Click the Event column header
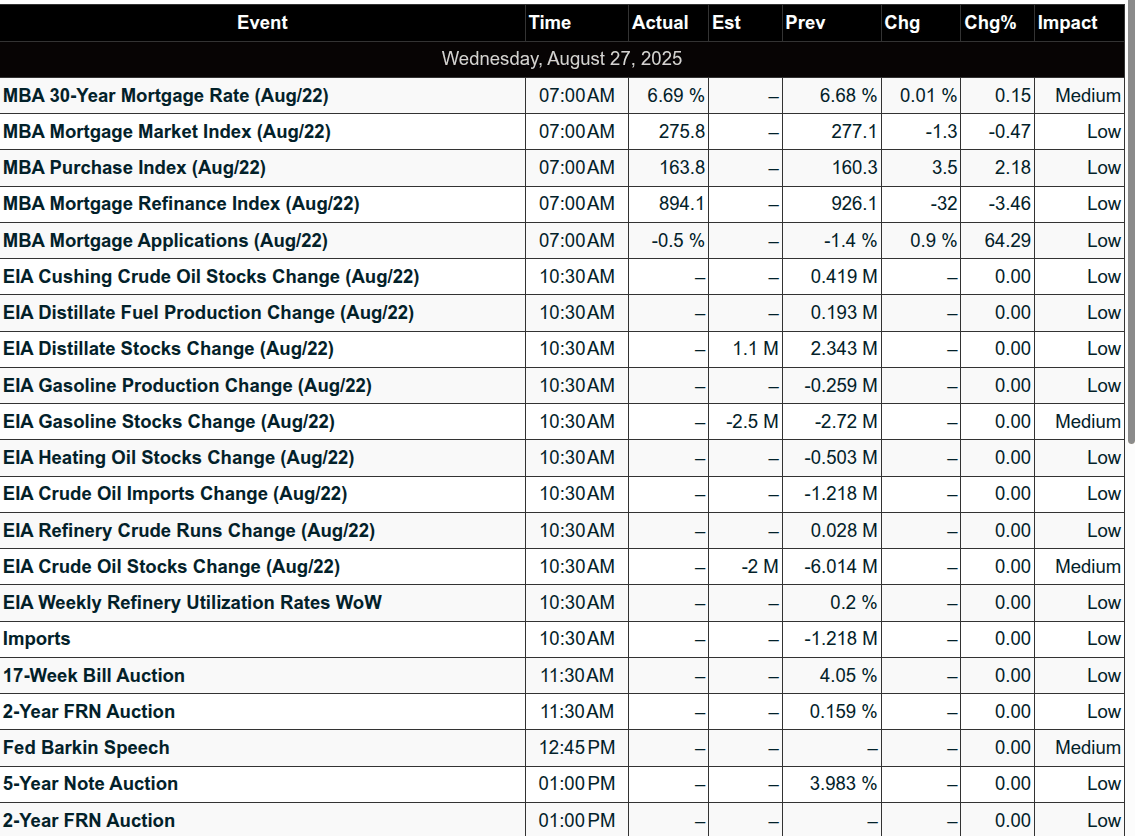1135x836 pixels. (x=262, y=22)
